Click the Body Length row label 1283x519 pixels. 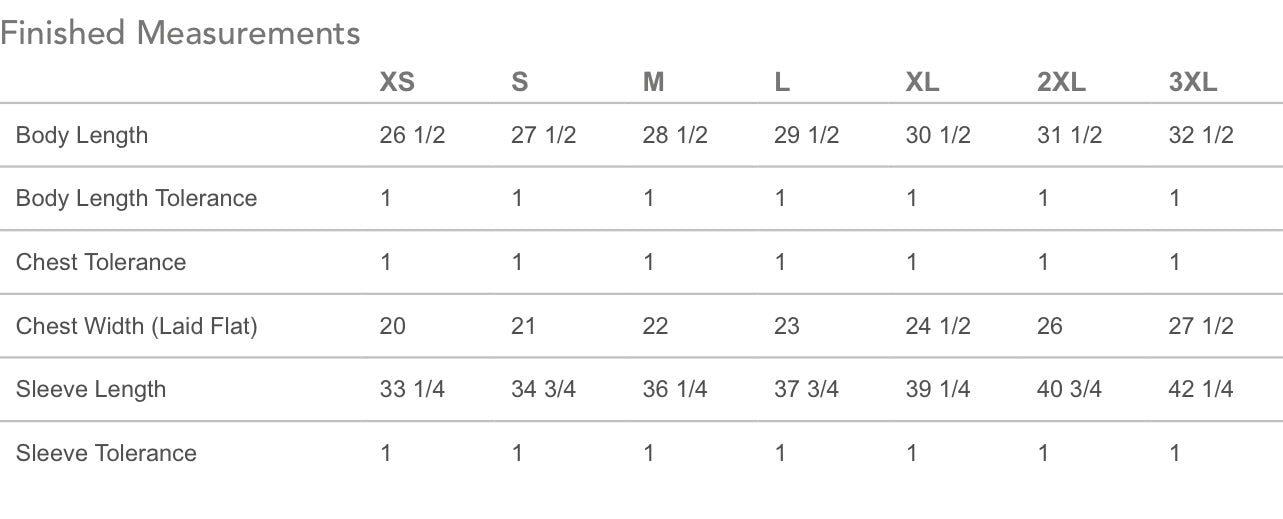tap(82, 135)
